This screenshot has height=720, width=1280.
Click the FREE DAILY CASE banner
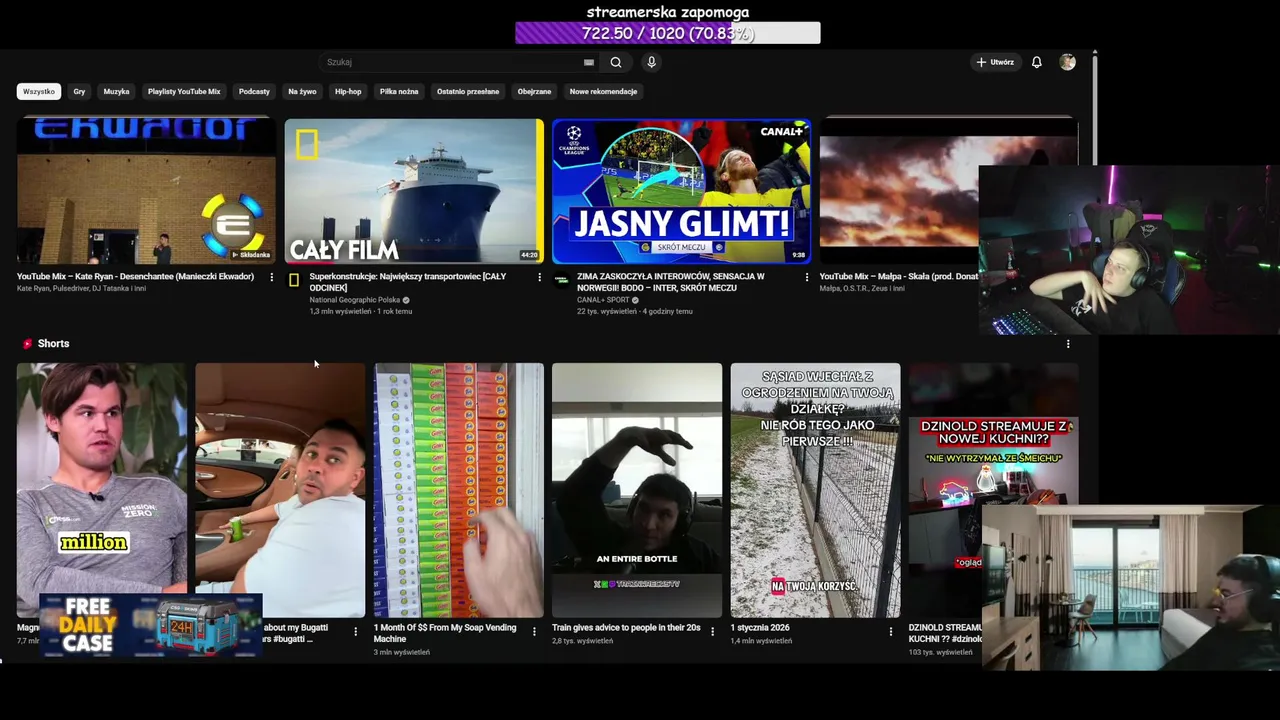[151, 625]
